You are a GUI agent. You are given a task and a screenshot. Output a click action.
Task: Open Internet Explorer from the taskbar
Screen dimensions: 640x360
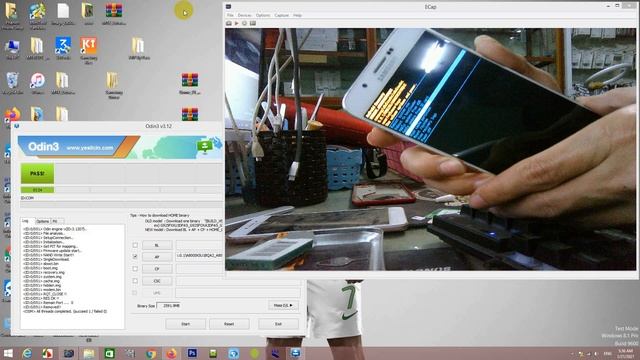27,353
